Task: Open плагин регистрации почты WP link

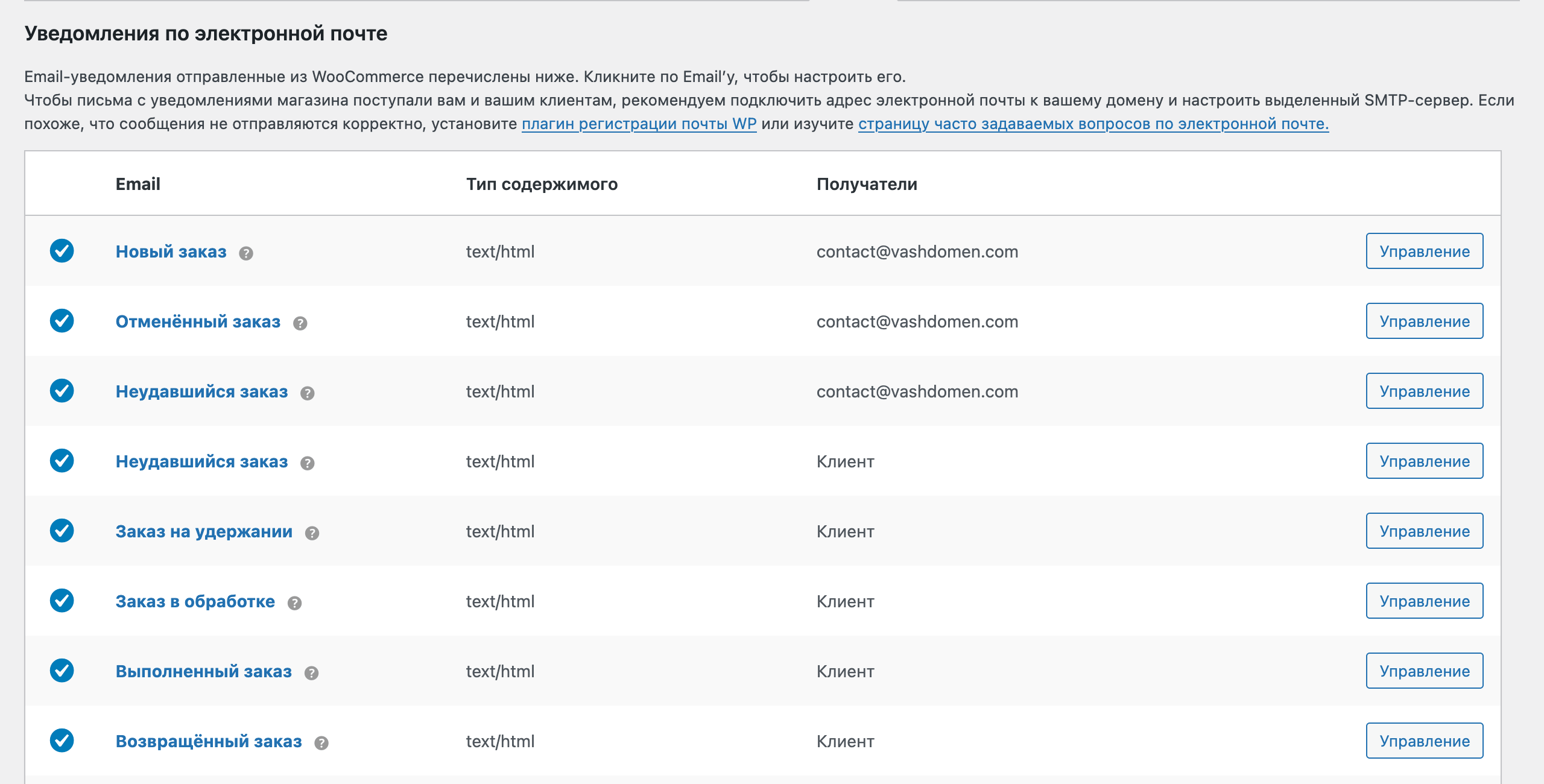Action: tap(638, 124)
